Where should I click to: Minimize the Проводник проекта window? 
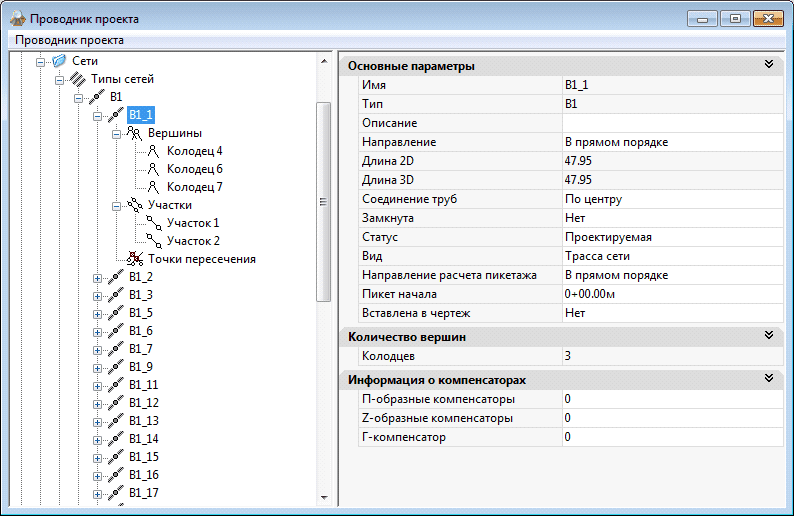(702, 19)
